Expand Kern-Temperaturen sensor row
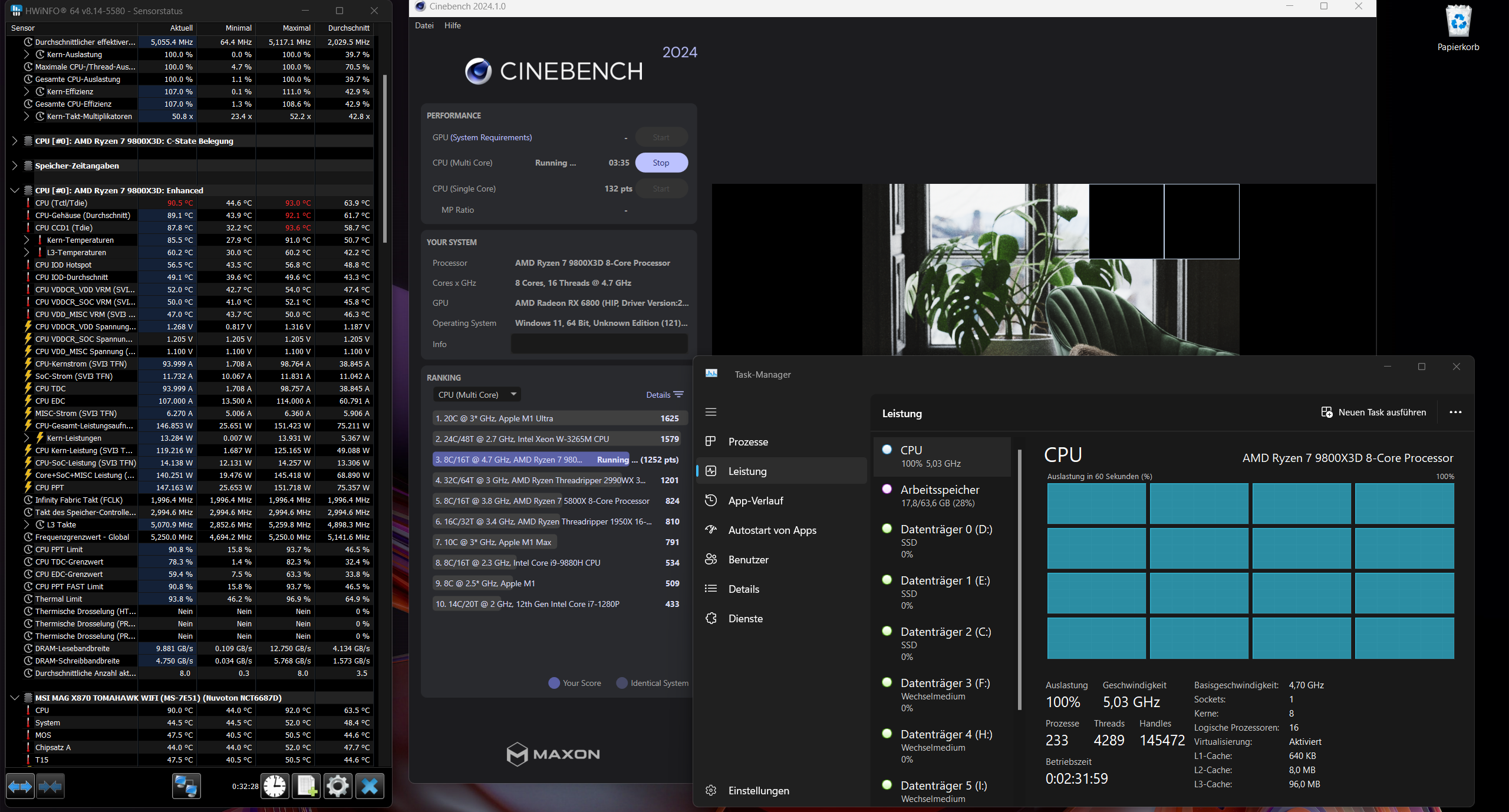Screen dimensions: 1509x812 pos(27,240)
